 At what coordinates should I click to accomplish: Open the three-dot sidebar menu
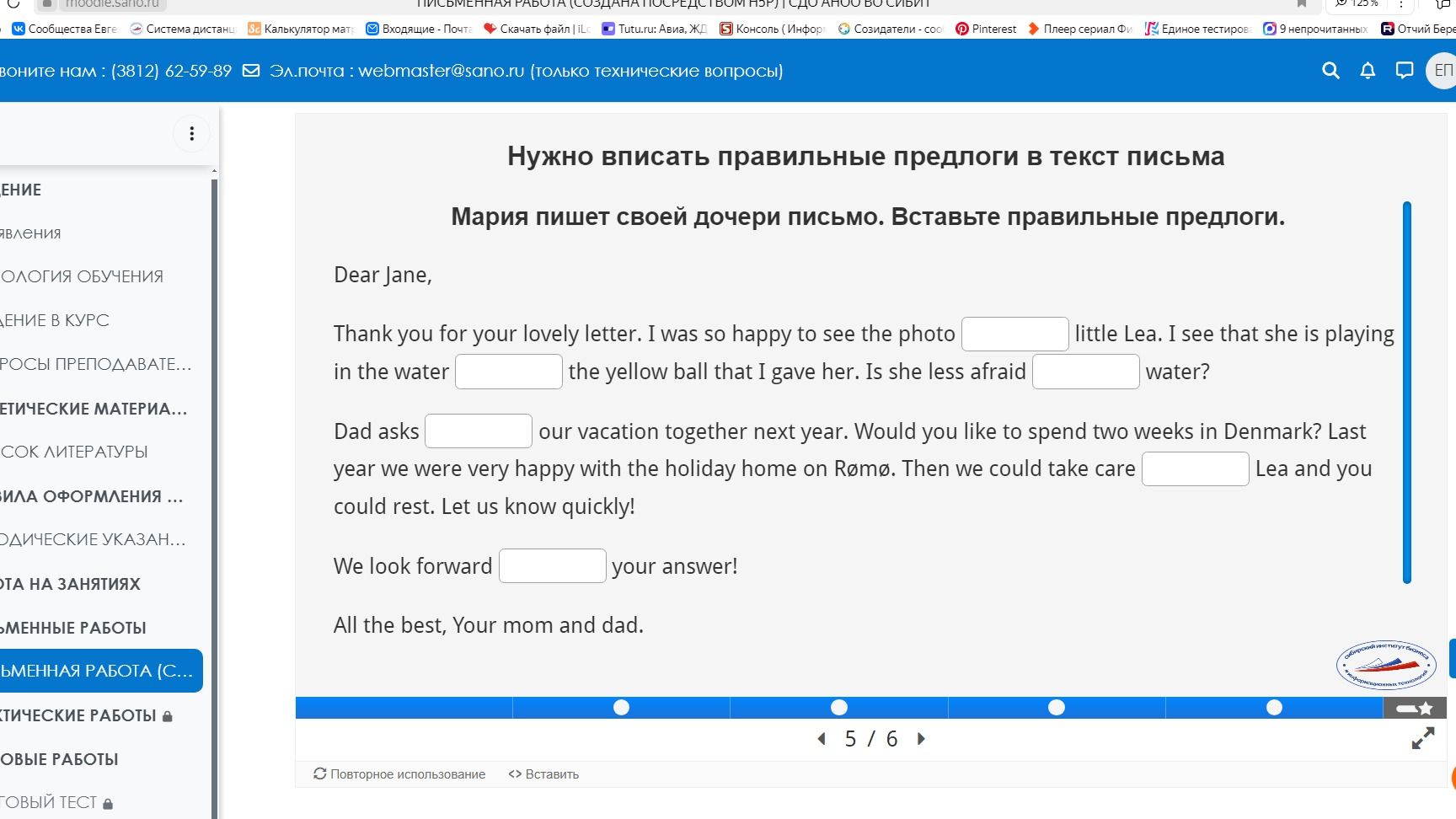[191, 133]
